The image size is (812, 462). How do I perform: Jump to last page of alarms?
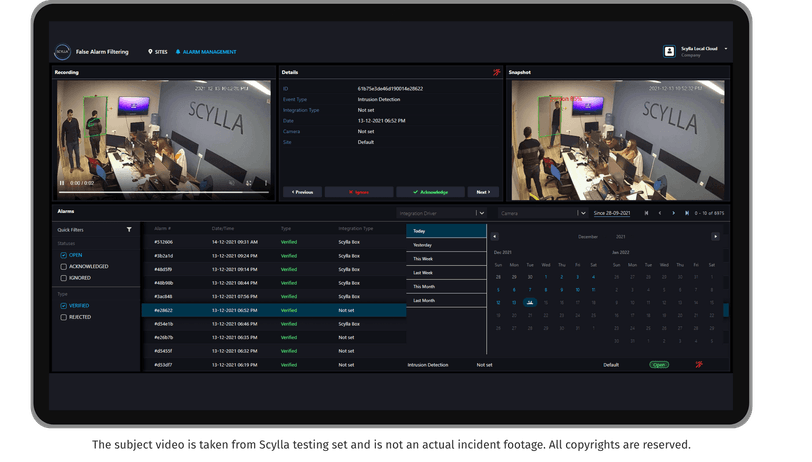[x=687, y=213]
